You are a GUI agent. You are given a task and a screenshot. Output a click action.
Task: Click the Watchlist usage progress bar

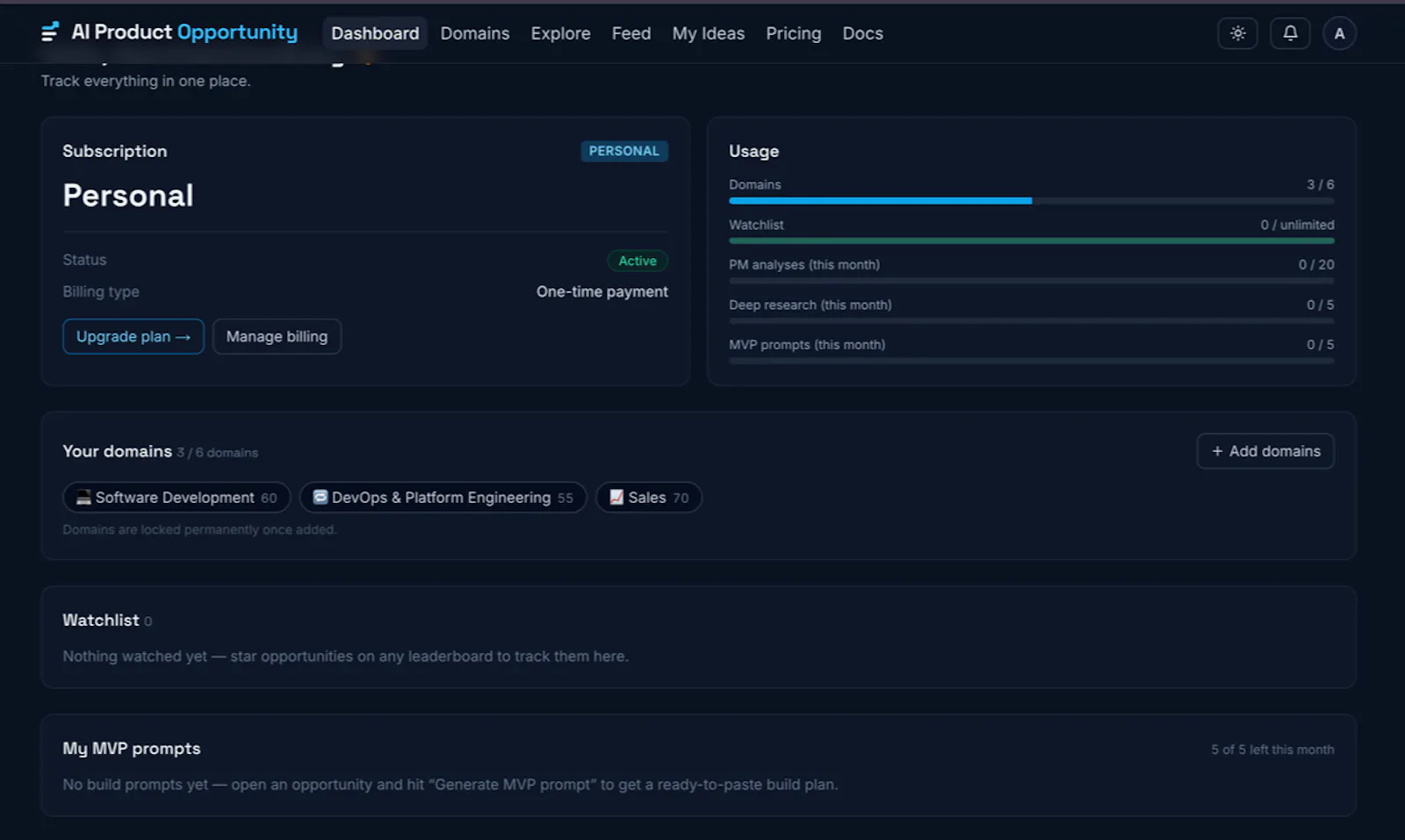tap(1032, 241)
